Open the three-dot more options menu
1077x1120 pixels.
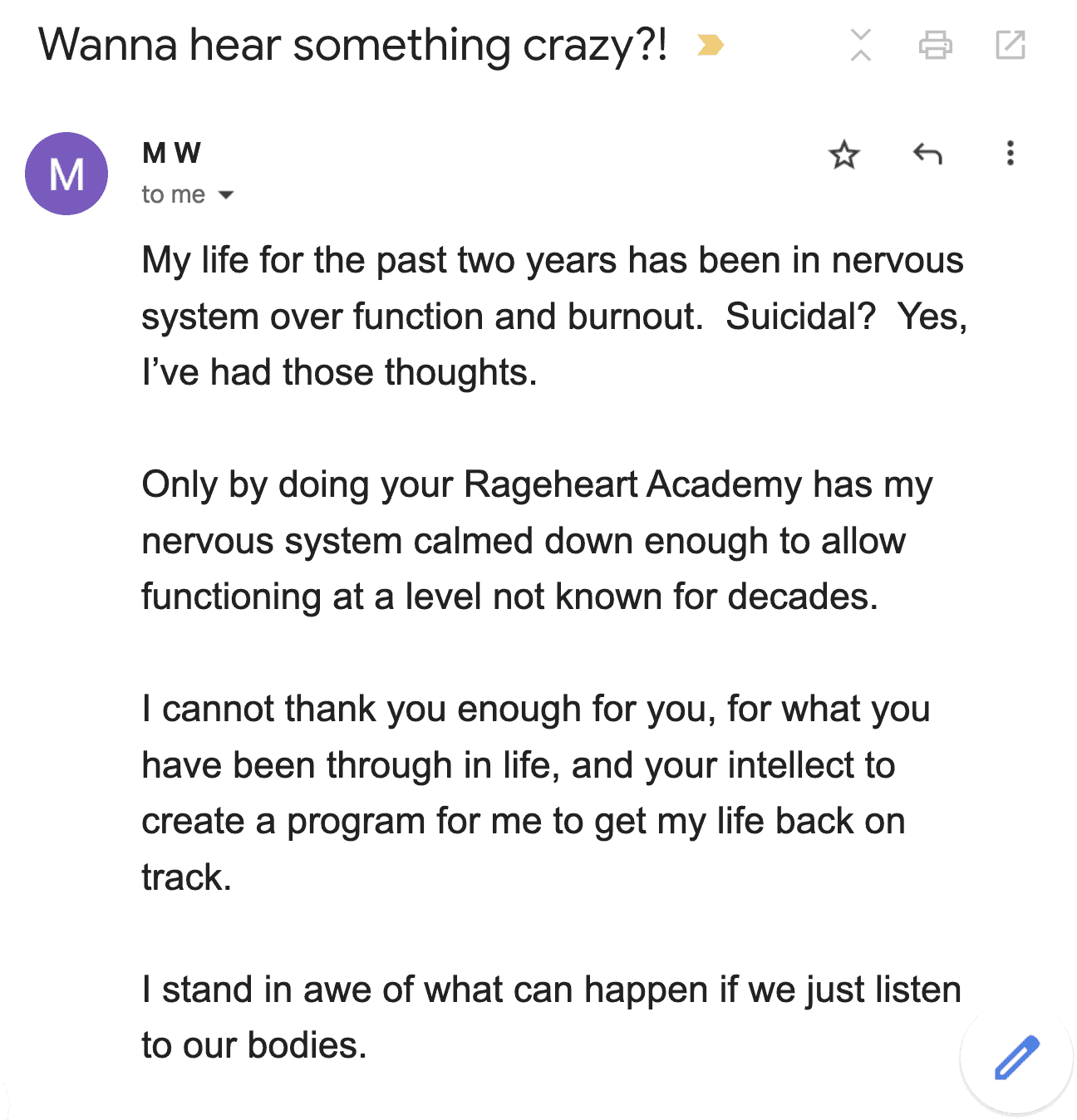tap(1010, 154)
